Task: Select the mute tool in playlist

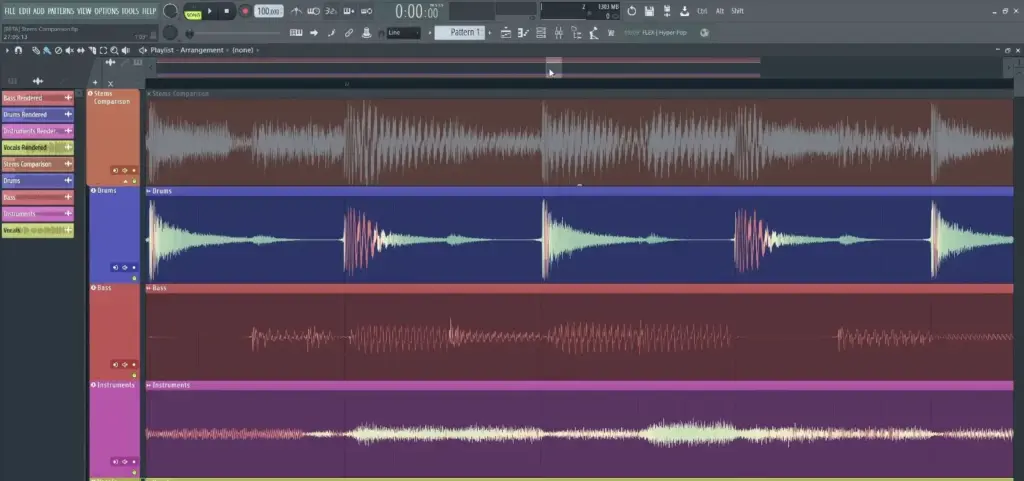Action: [69, 50]
